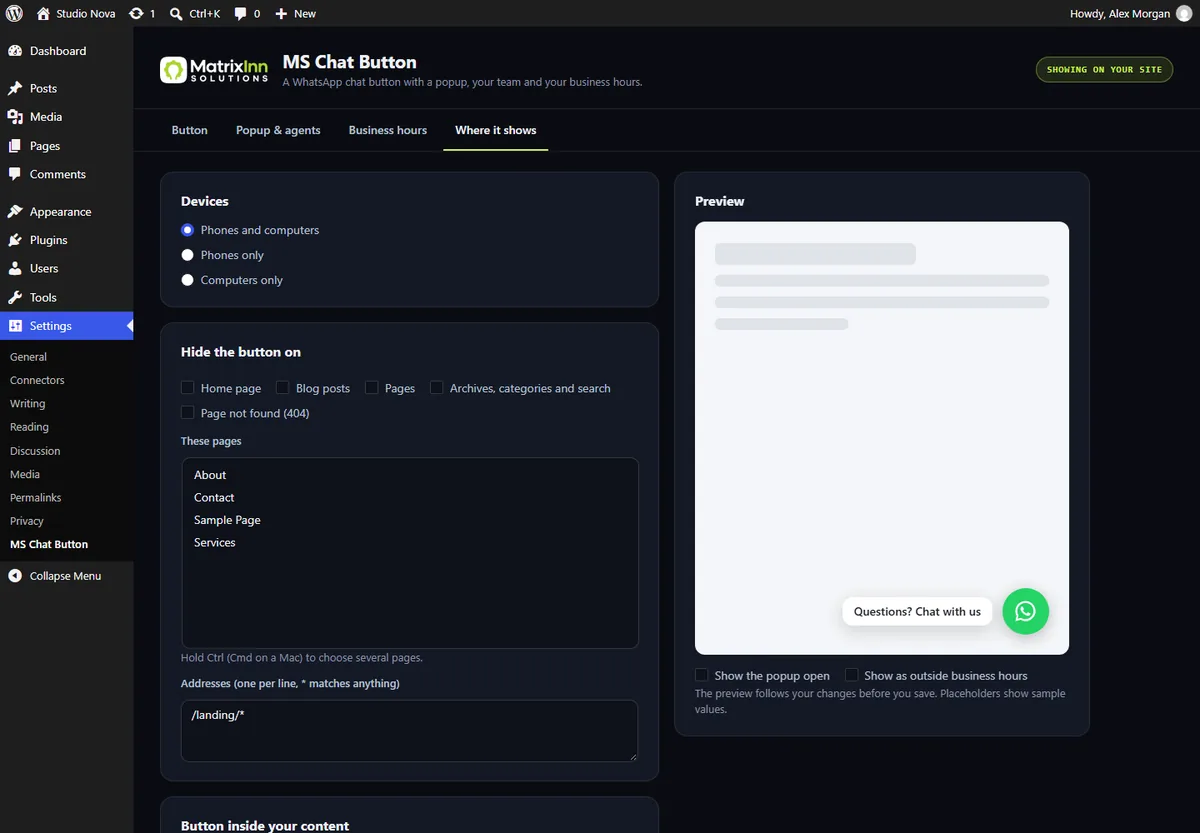
Task: Check Page not found (404)
Action: (x=187, y=413)
